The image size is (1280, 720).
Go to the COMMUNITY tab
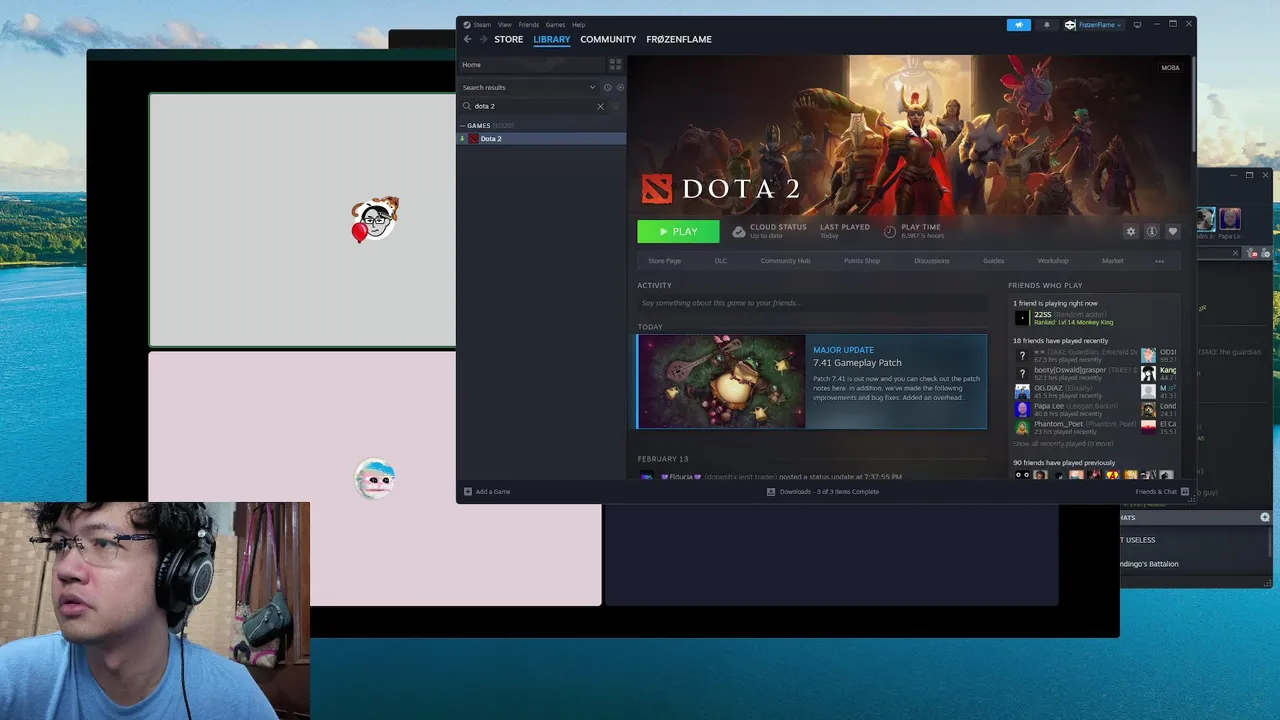pos(608,39)
